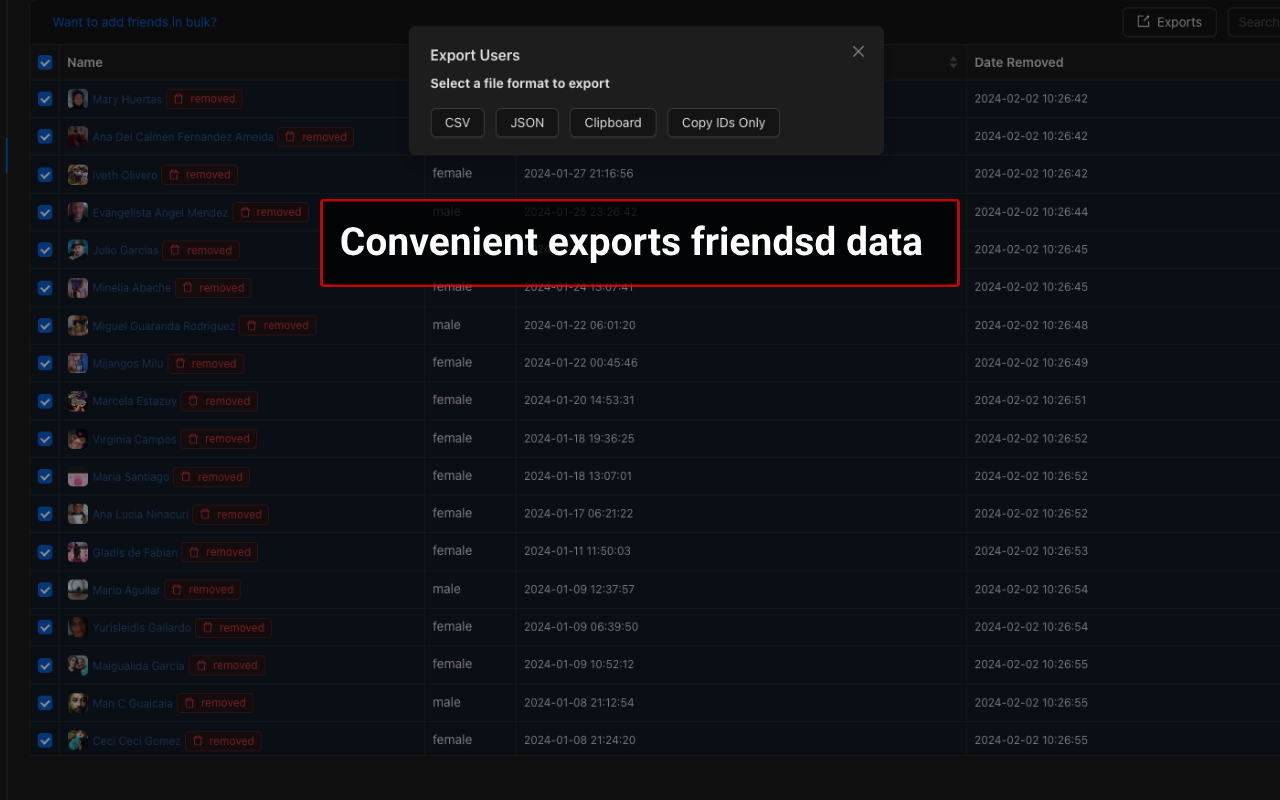
Task: Click the trash icon on Iveth Olivero's removed badge
Action: (x=176, y=174)
